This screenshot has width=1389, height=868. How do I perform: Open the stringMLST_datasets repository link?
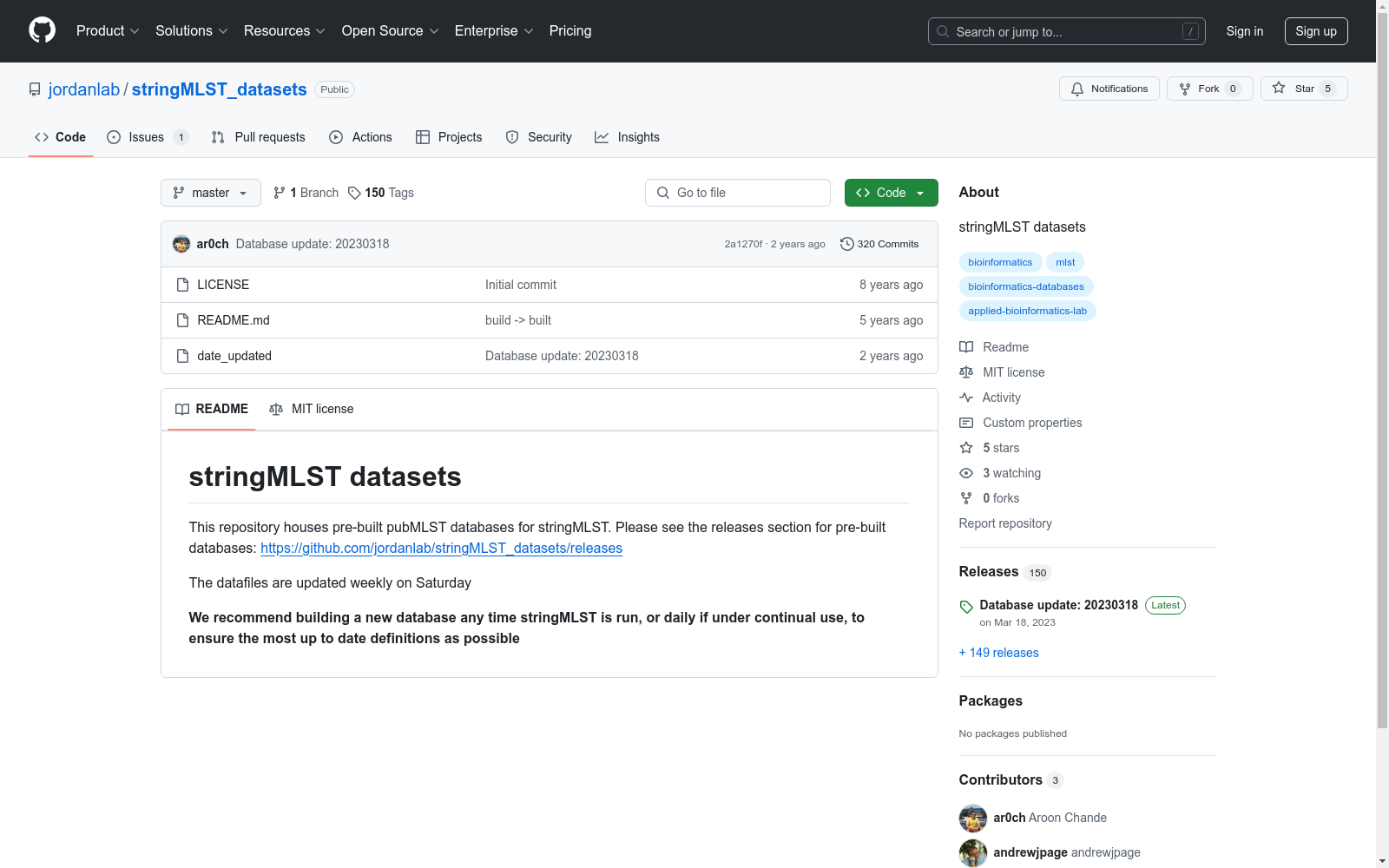point(220,89)
